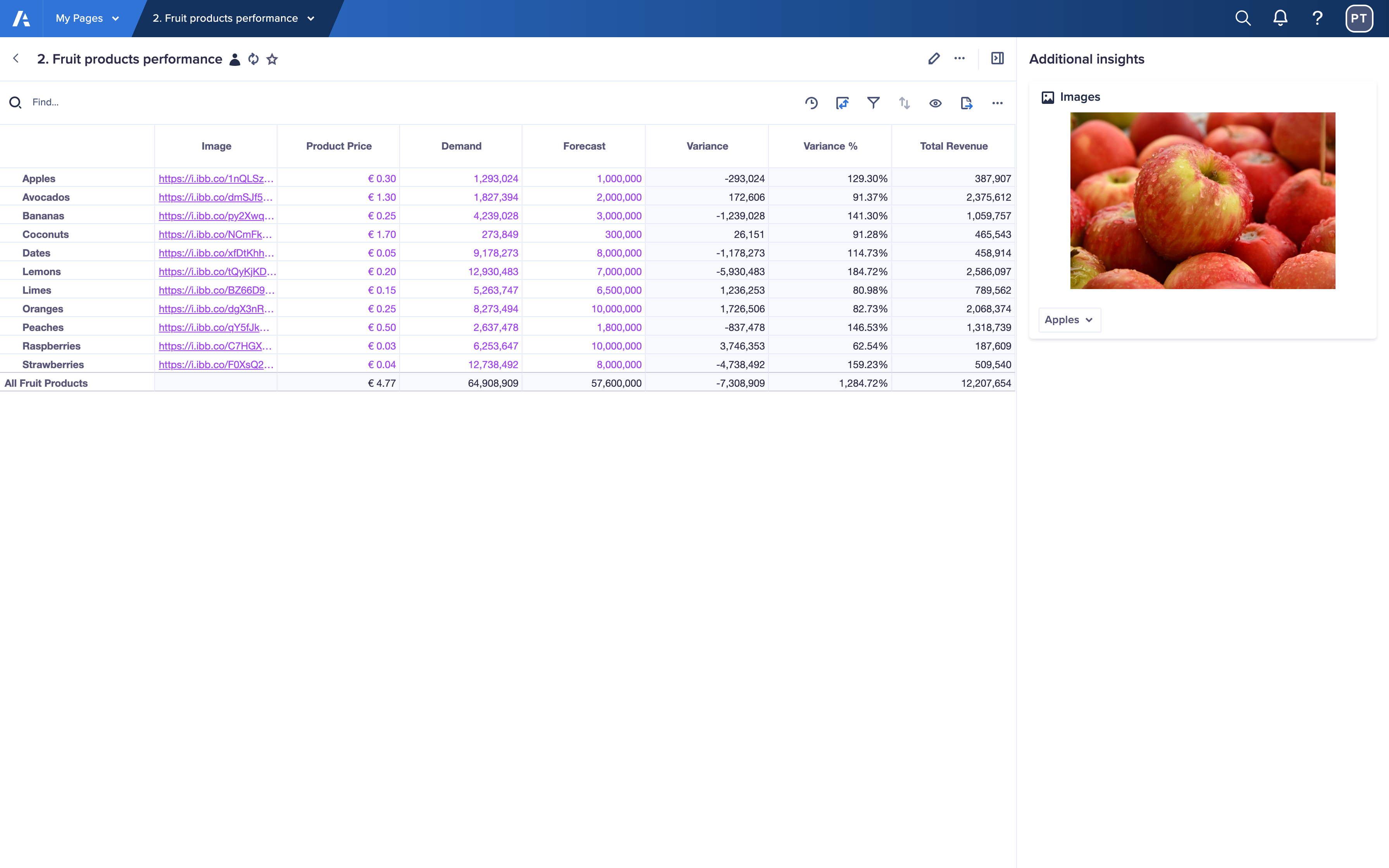Open the Oranges image link
Image resolution: width=1389 pixels, height=868 pixels.
click(x=216, y=309)
